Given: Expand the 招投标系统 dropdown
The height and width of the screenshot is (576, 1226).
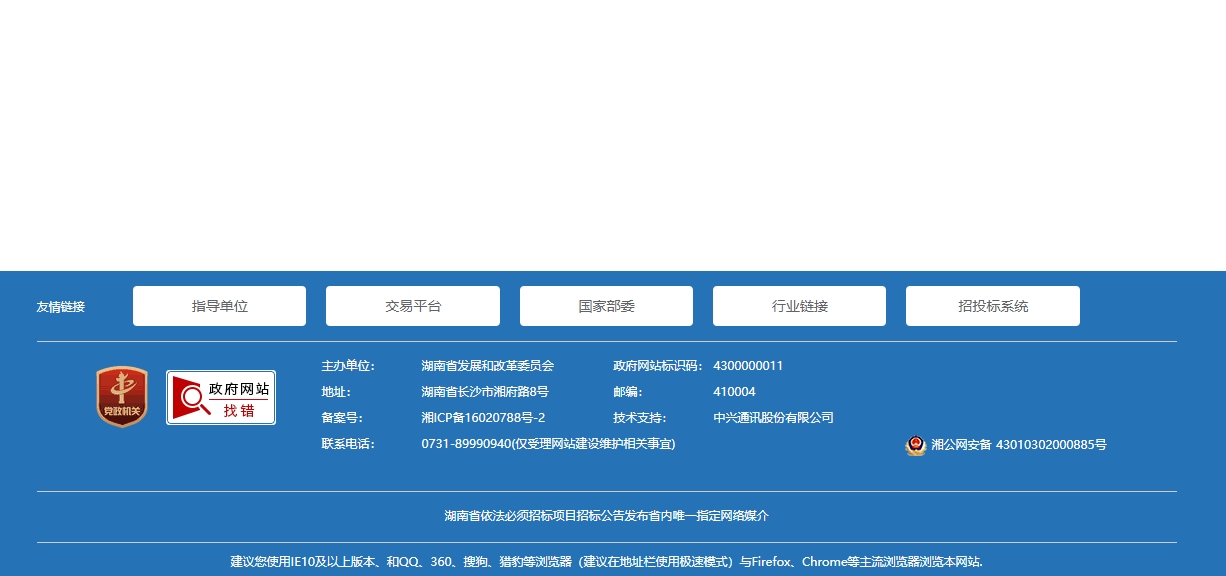Looking at the screenshot, I should pos(992,306).
